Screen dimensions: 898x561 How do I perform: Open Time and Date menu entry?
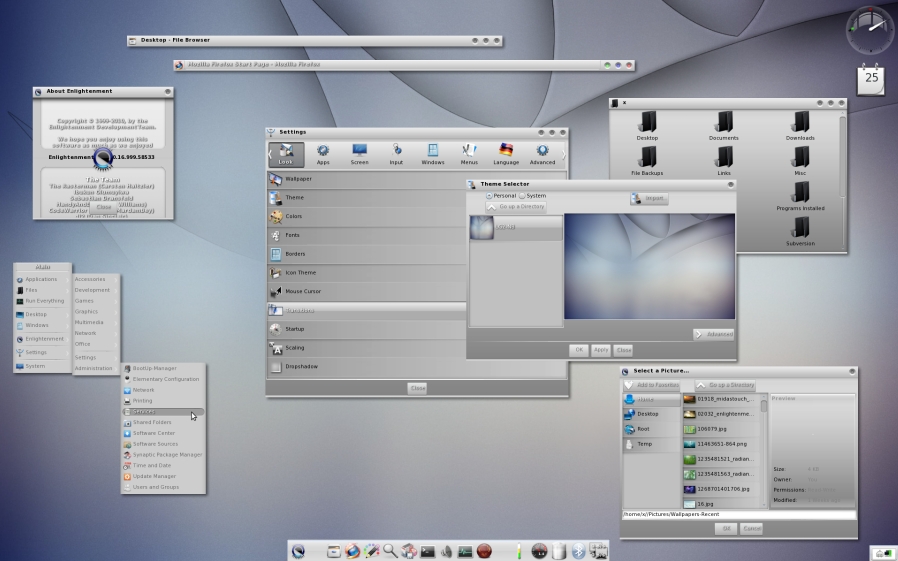[x=163, y=465]
